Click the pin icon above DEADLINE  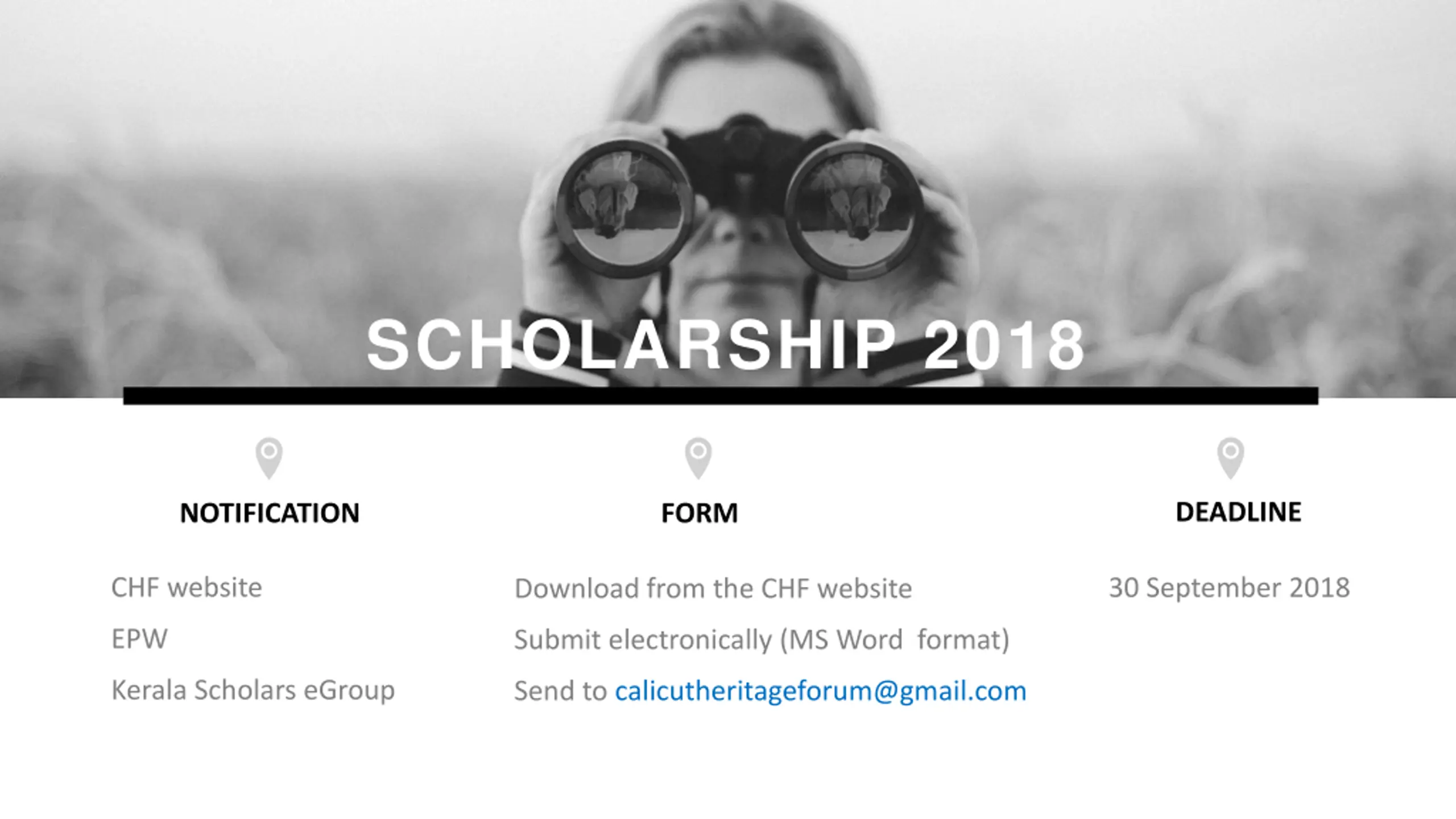coord(1231,458)
